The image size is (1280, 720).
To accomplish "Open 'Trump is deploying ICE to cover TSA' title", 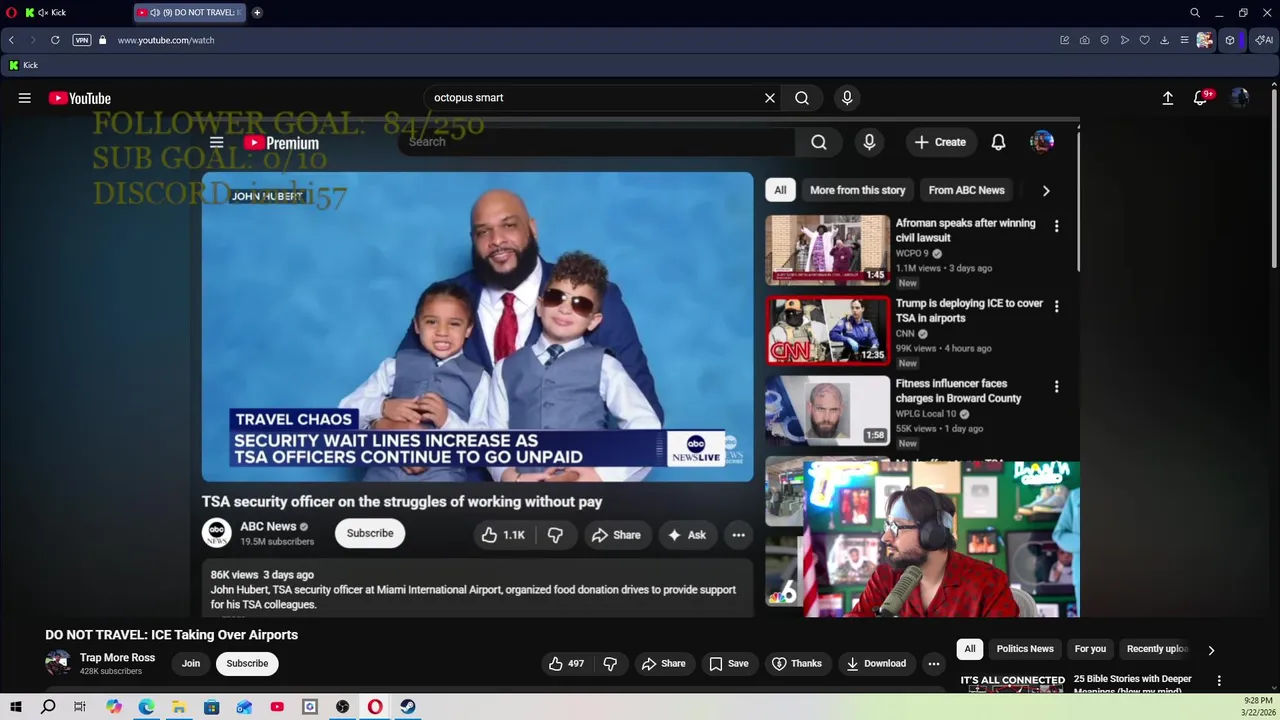I will [x=969, y=310].
